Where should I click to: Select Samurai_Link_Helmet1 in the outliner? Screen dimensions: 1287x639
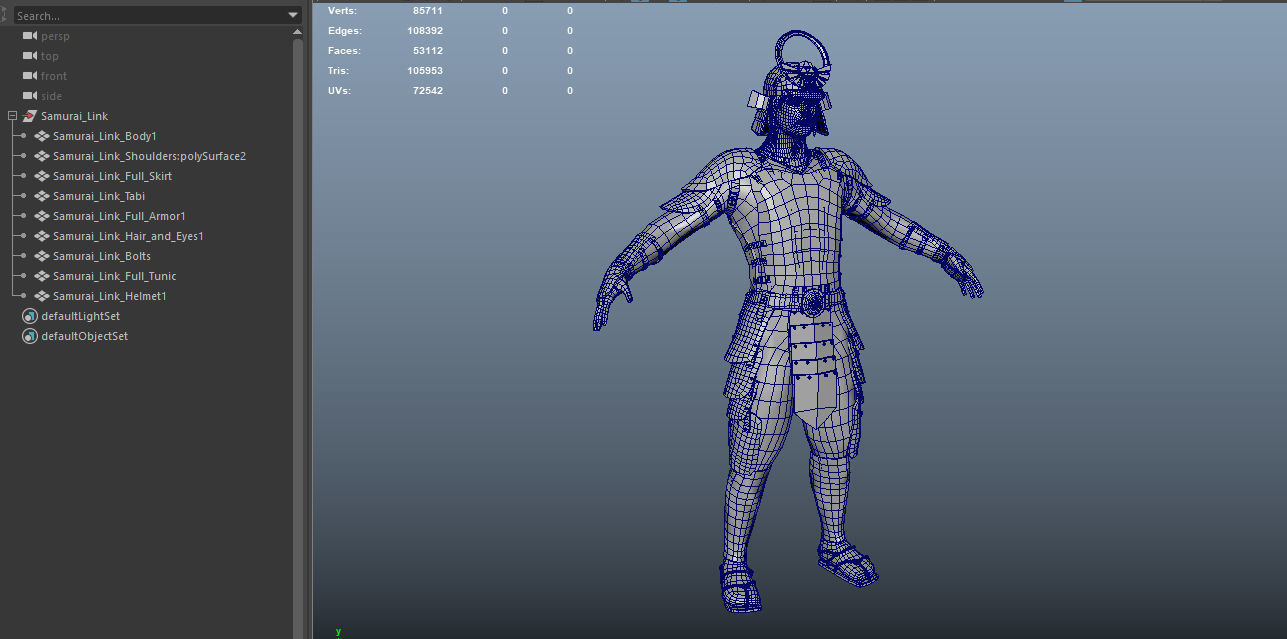coord(109,296)
